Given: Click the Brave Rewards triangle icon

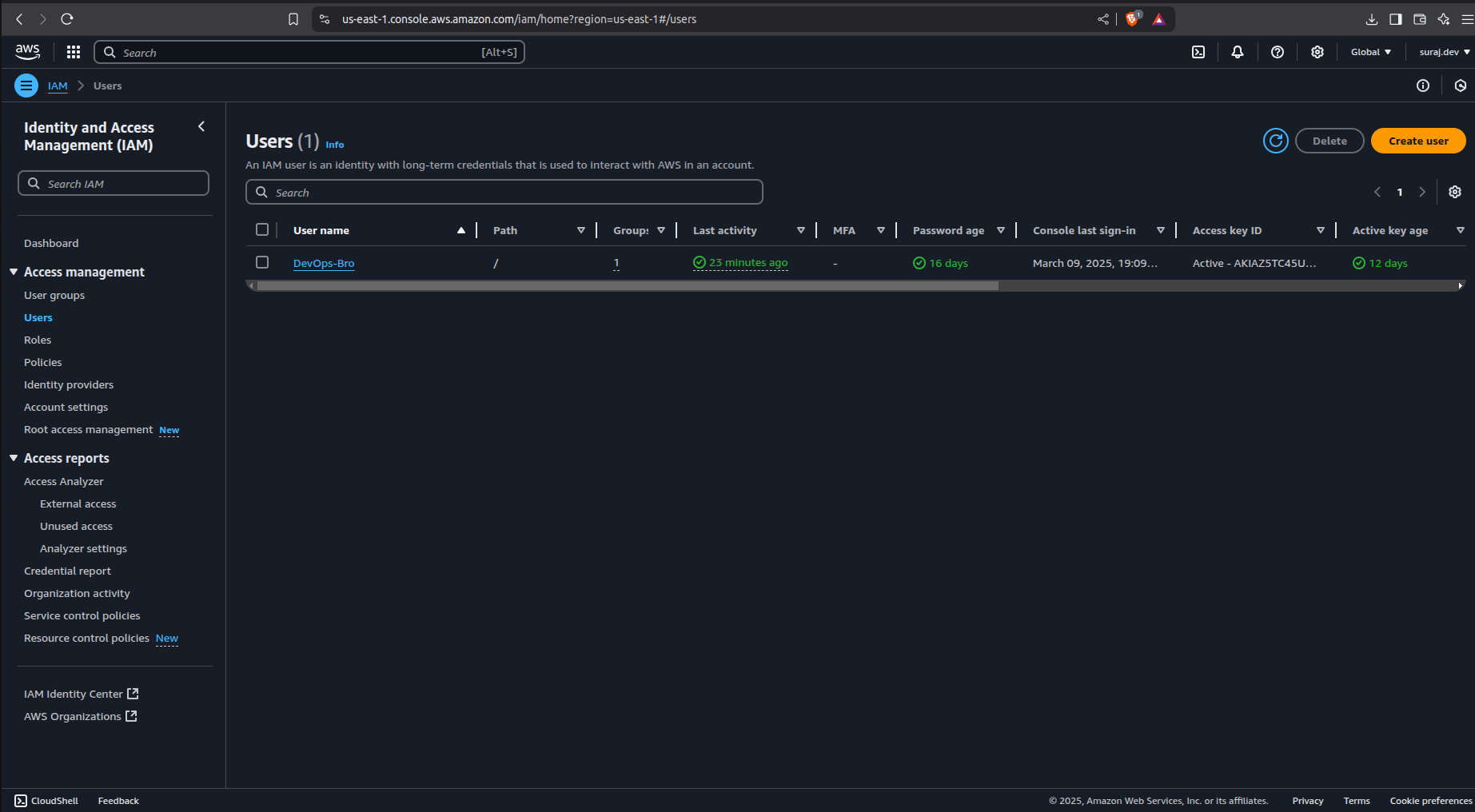Looking at the screenshot, I should [x=1159, y=19].
